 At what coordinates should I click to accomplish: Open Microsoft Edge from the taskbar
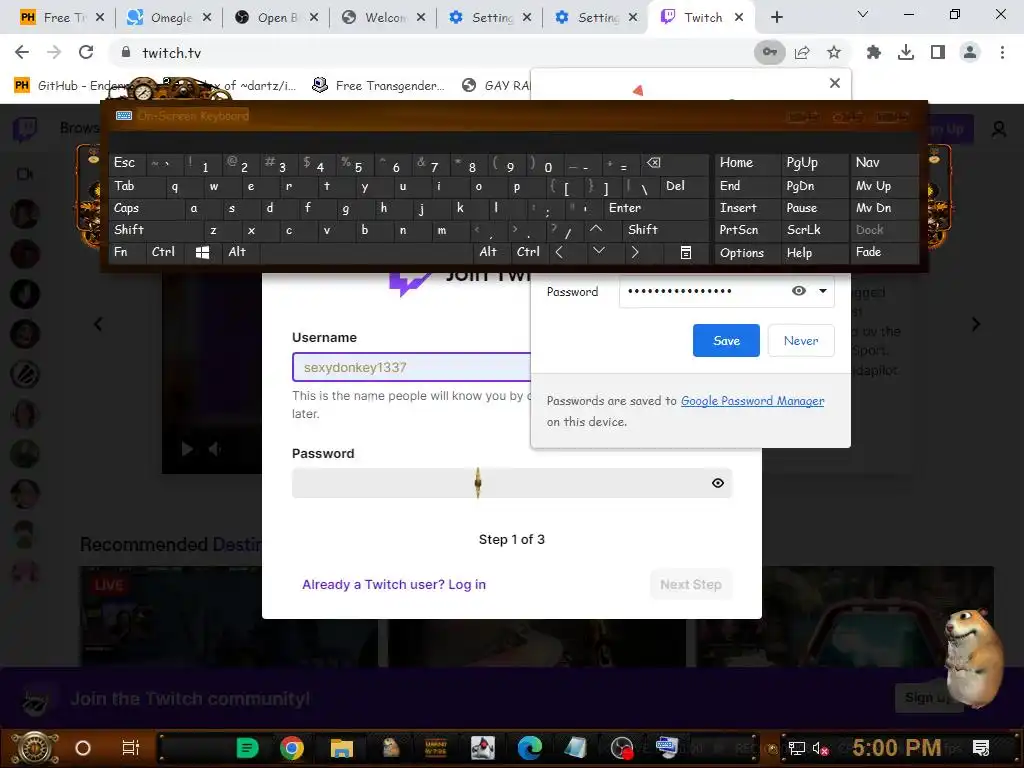pos(529,748)
